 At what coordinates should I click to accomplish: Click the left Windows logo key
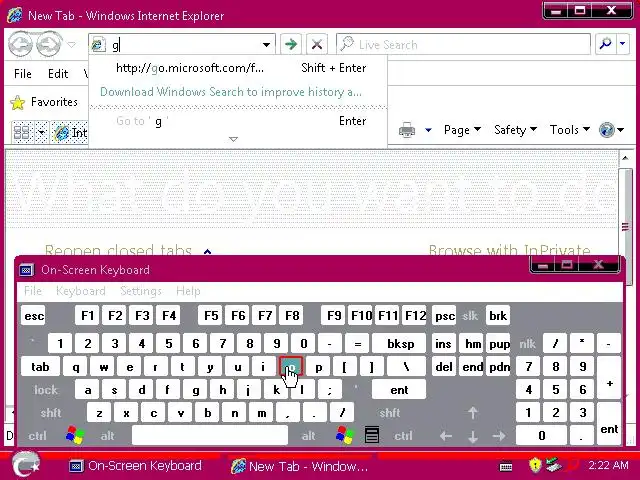click(75, 436)
